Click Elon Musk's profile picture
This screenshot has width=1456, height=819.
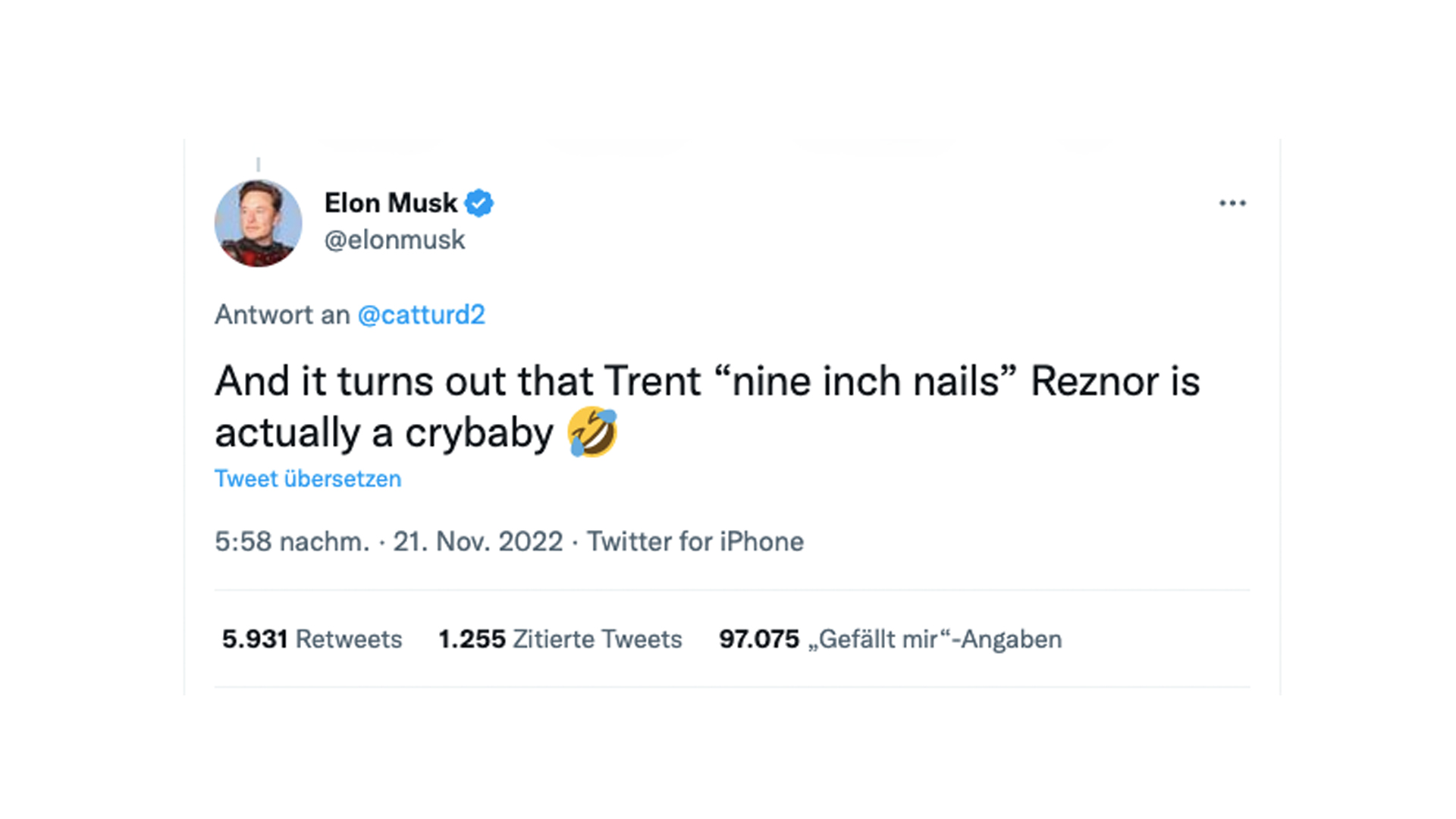coord(258,223)
